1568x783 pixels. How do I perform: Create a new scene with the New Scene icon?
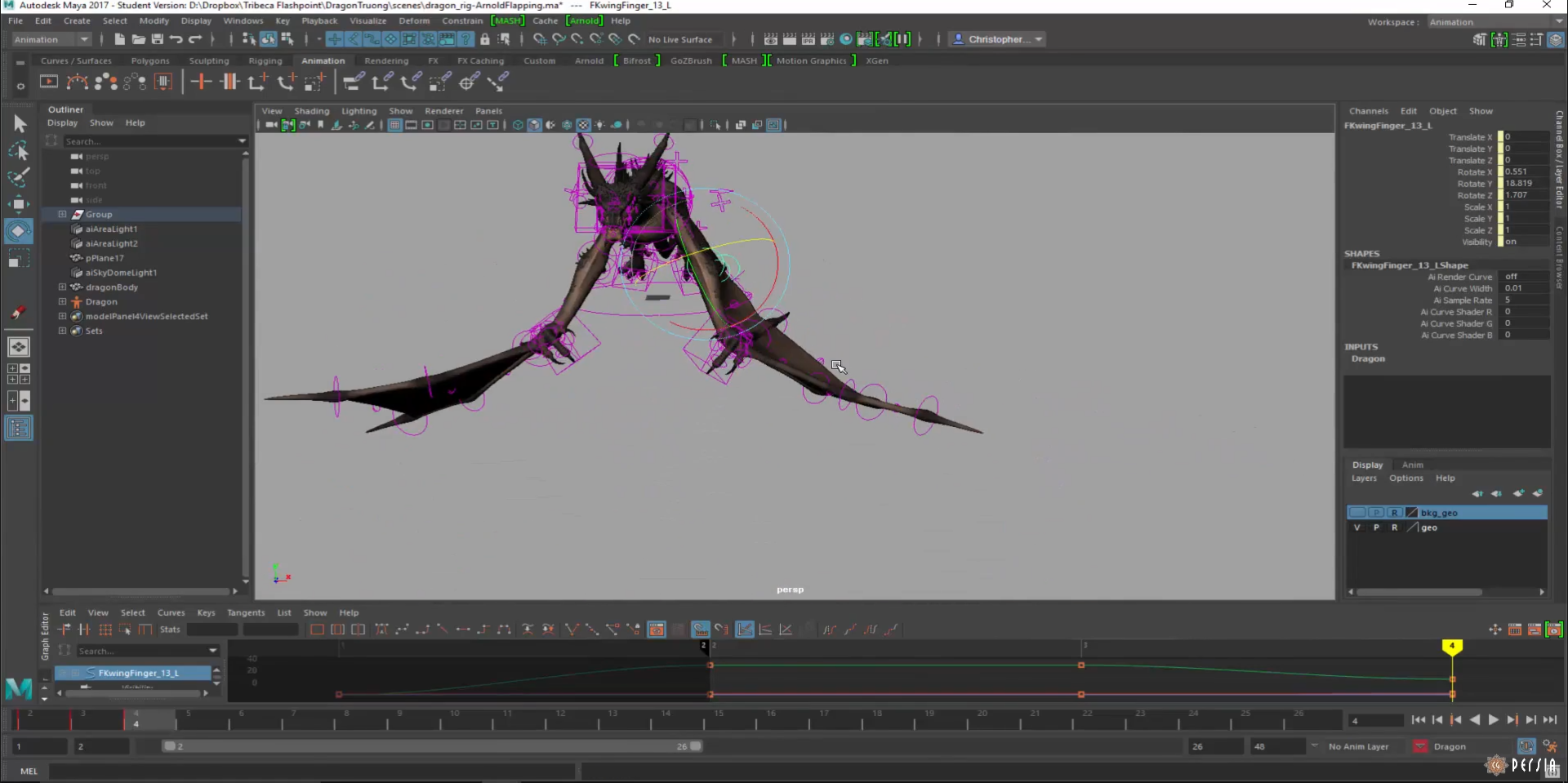click(119, 39)
